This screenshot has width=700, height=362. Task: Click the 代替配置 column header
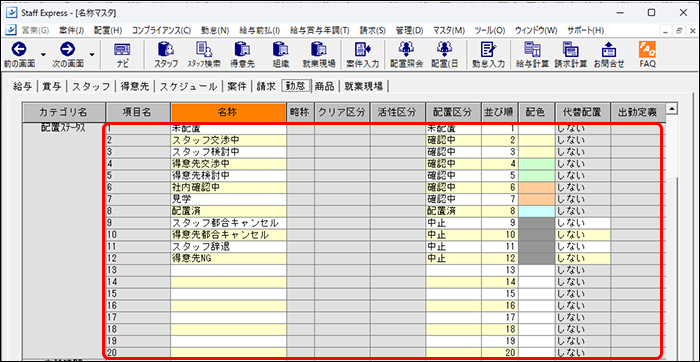(x=583, y=112)
